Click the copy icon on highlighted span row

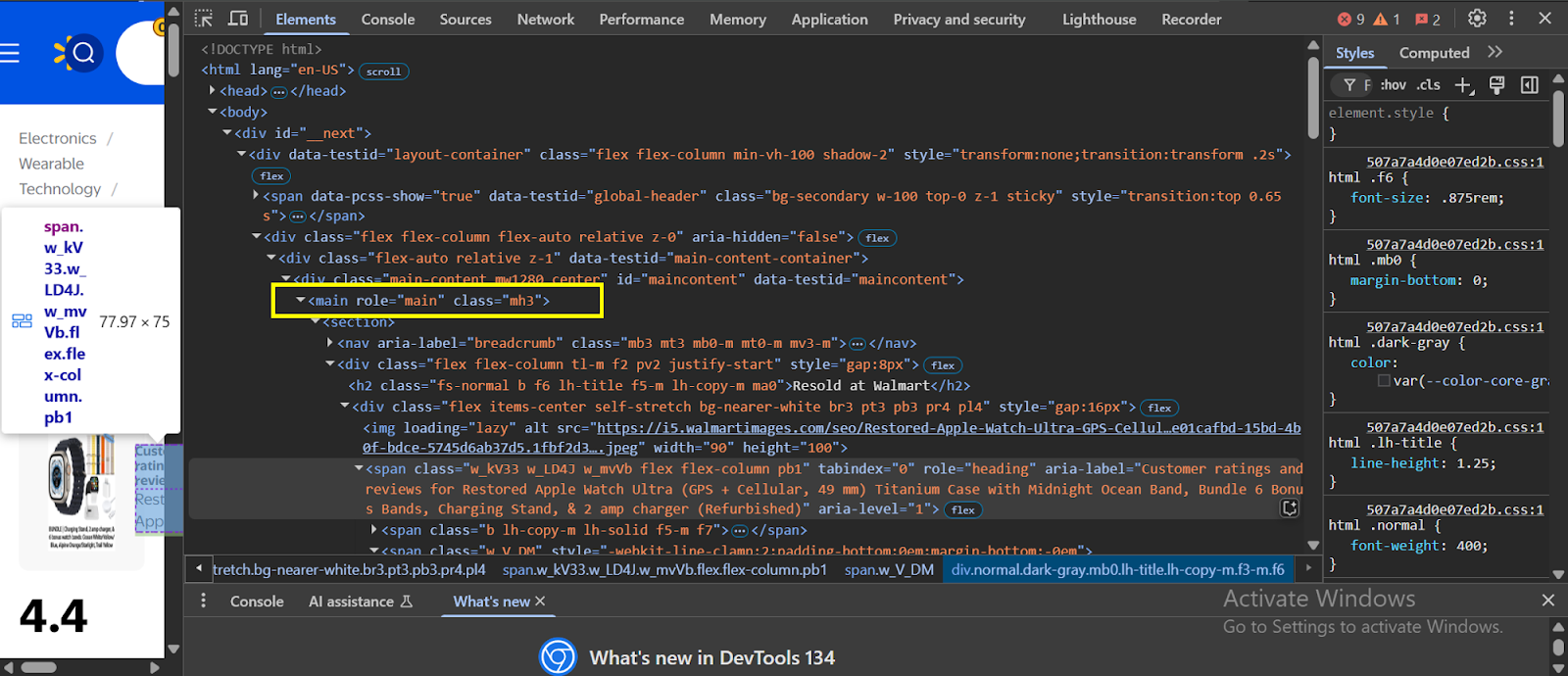[x=1290, y=507]
